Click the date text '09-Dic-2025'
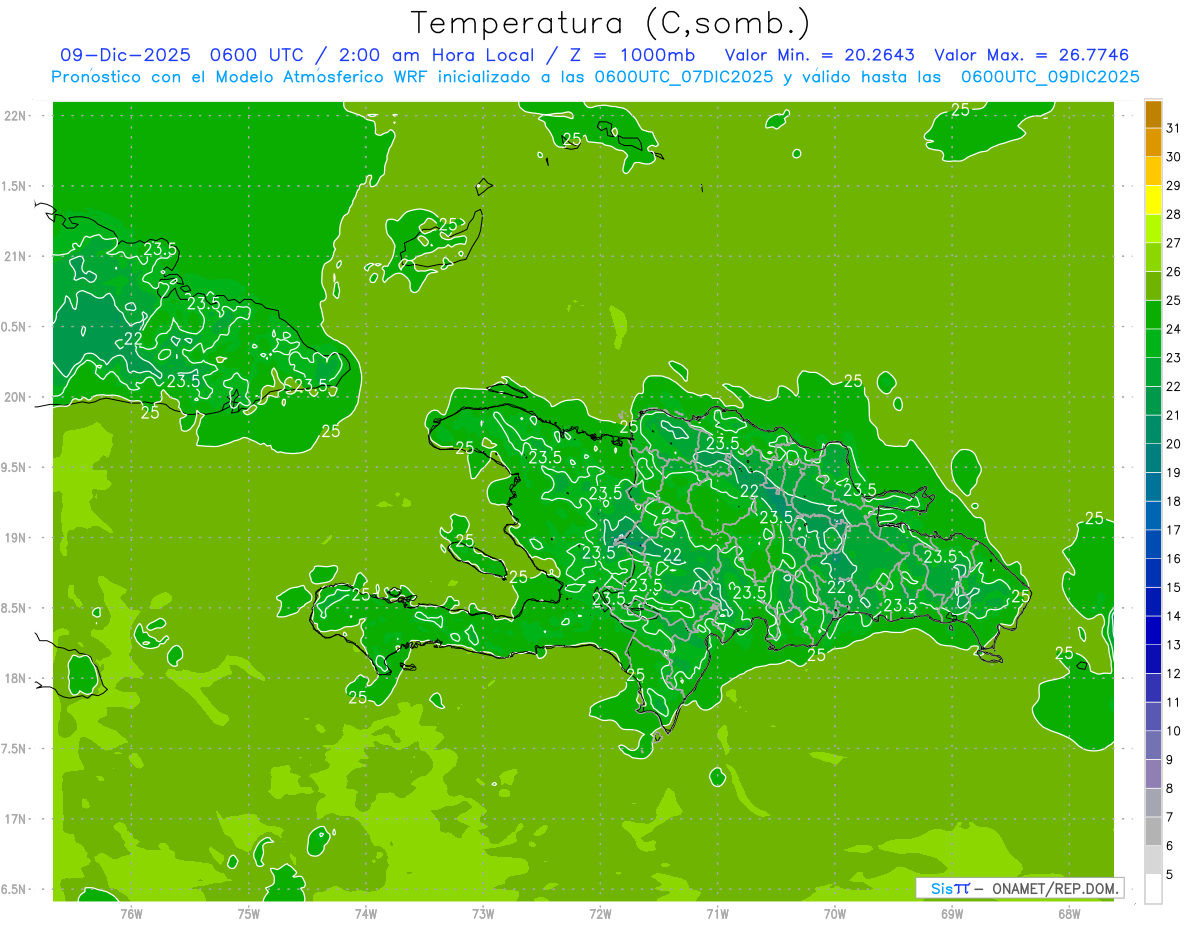Viewport: 1200px width, 927px height. [x=125, y=55]
